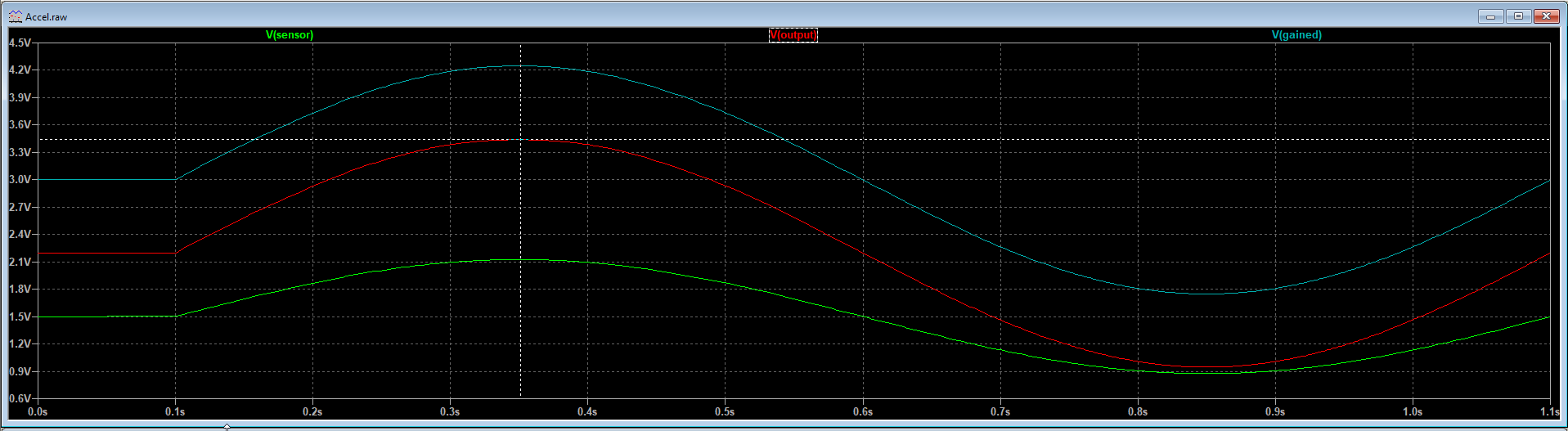This screenshot has width=1568, height=431.
Task: Click the cursor crosshair intersection on red trace
Action: coord(520,140)
